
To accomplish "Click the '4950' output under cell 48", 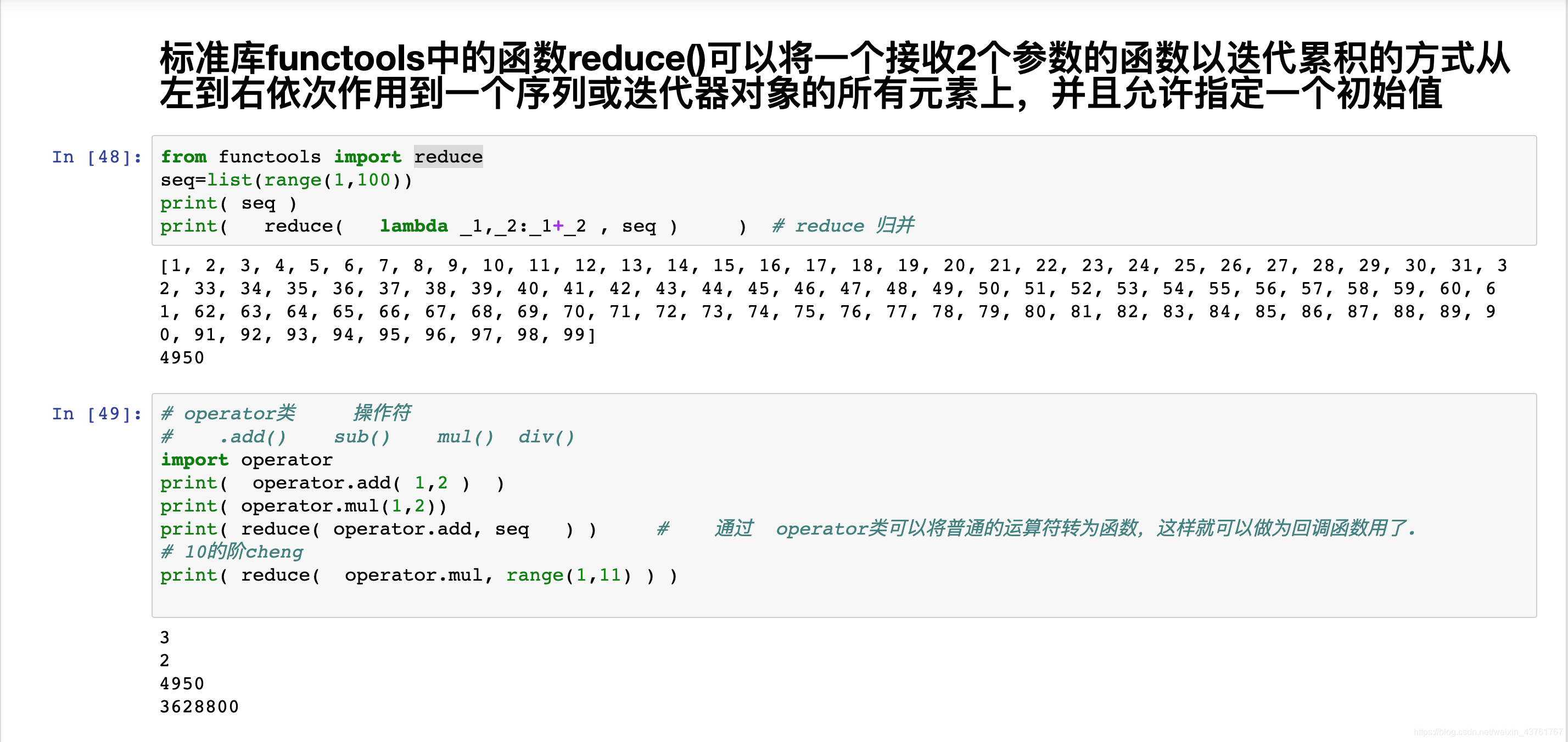I will pyautogui.click(x=182, y=358).
